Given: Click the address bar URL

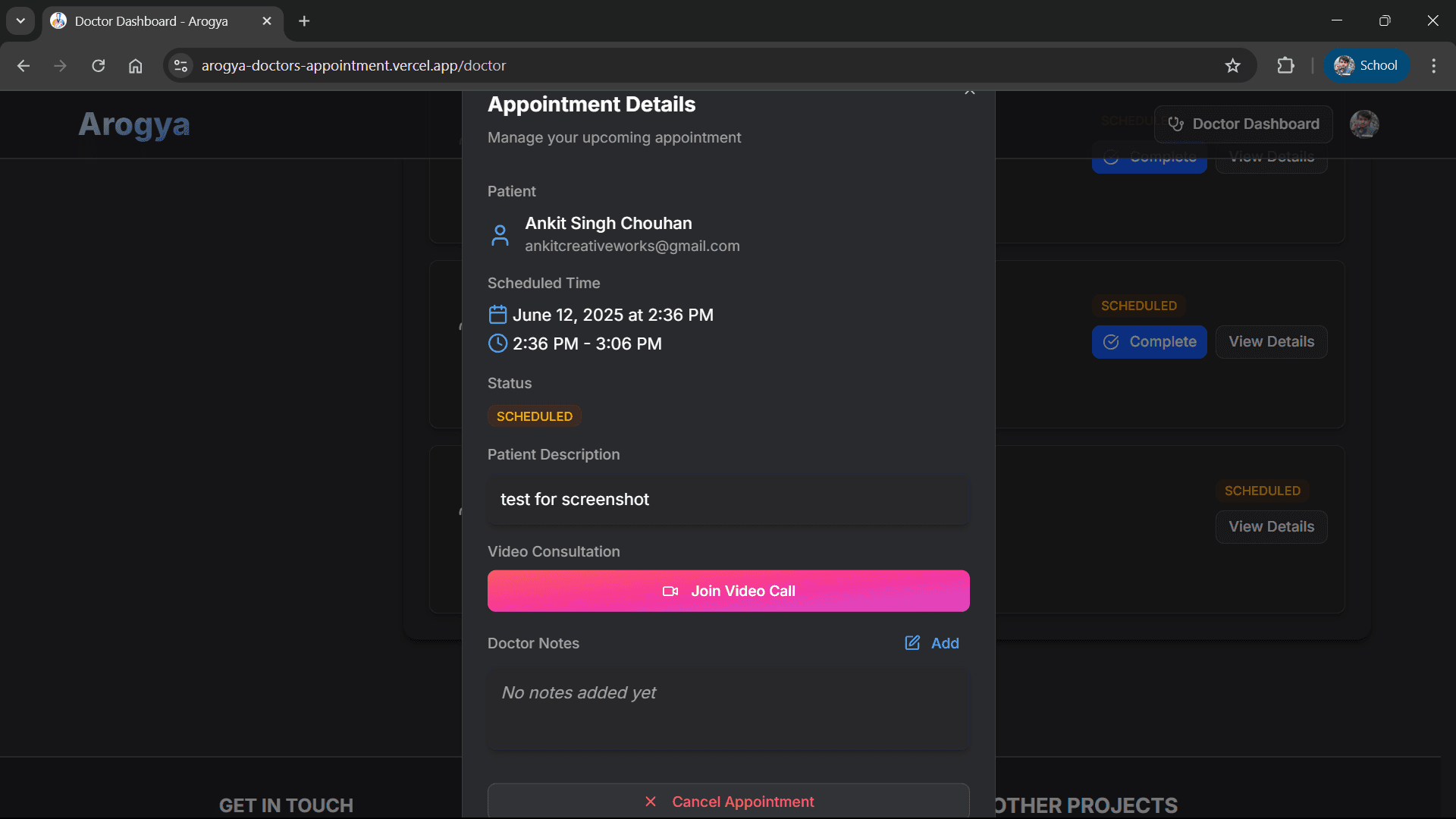Looking at the screenshot, I should [x=353, y=66].
